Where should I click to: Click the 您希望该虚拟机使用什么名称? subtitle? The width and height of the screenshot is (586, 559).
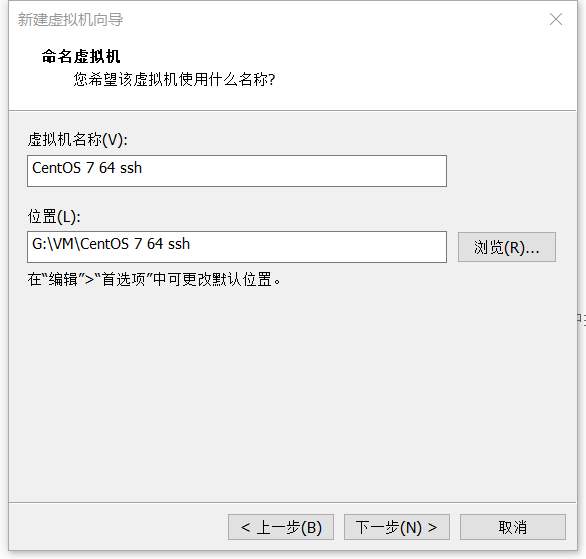pos(174,79)
